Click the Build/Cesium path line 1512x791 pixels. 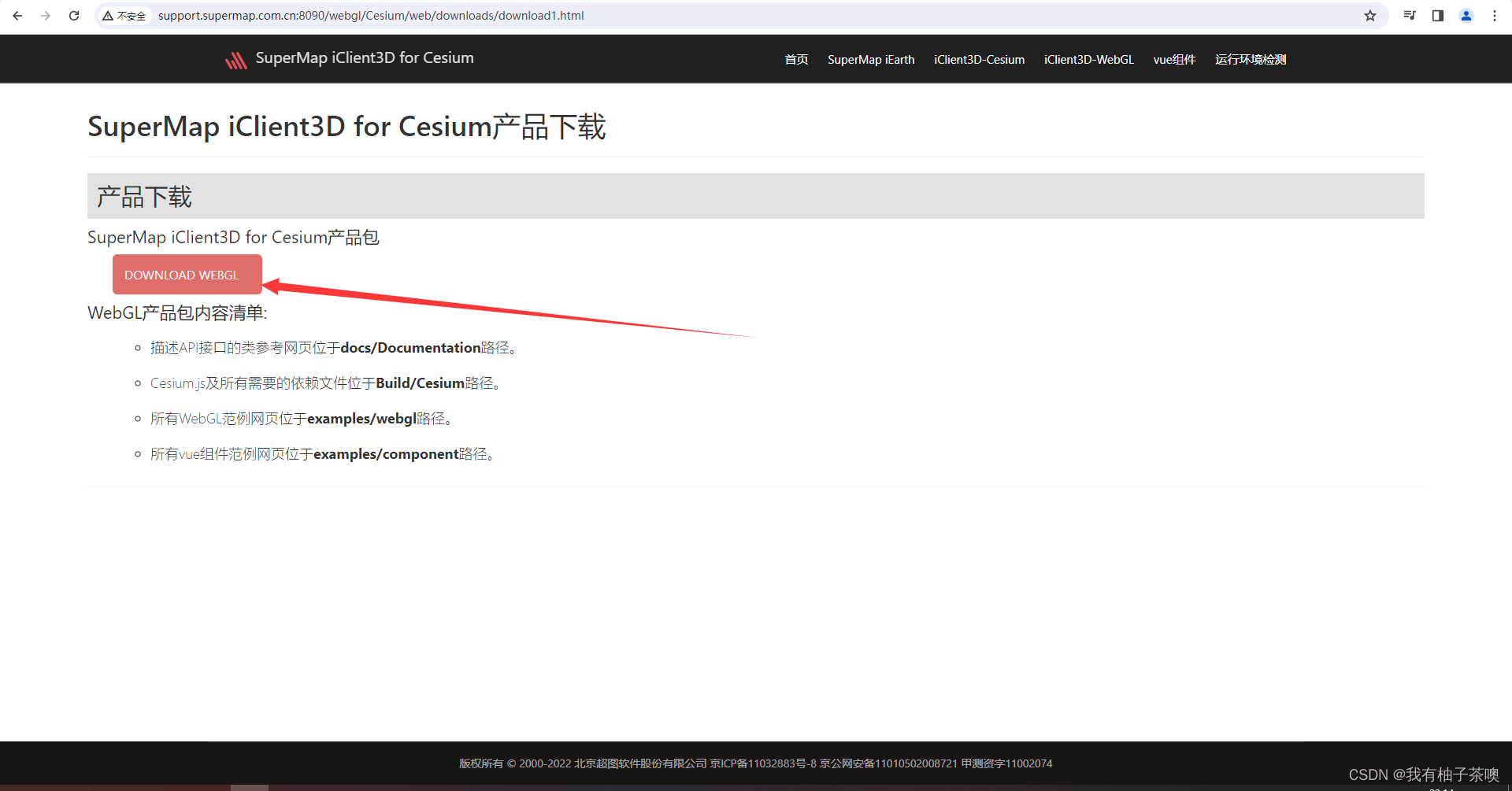tap(327, 383)
